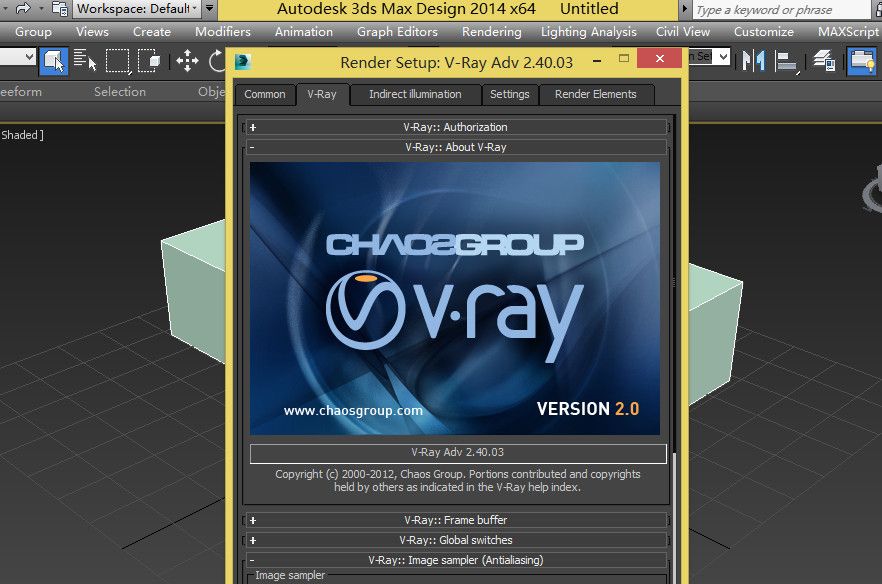Open the MAXScript menu
882x584 pixels.
point(848,32)
